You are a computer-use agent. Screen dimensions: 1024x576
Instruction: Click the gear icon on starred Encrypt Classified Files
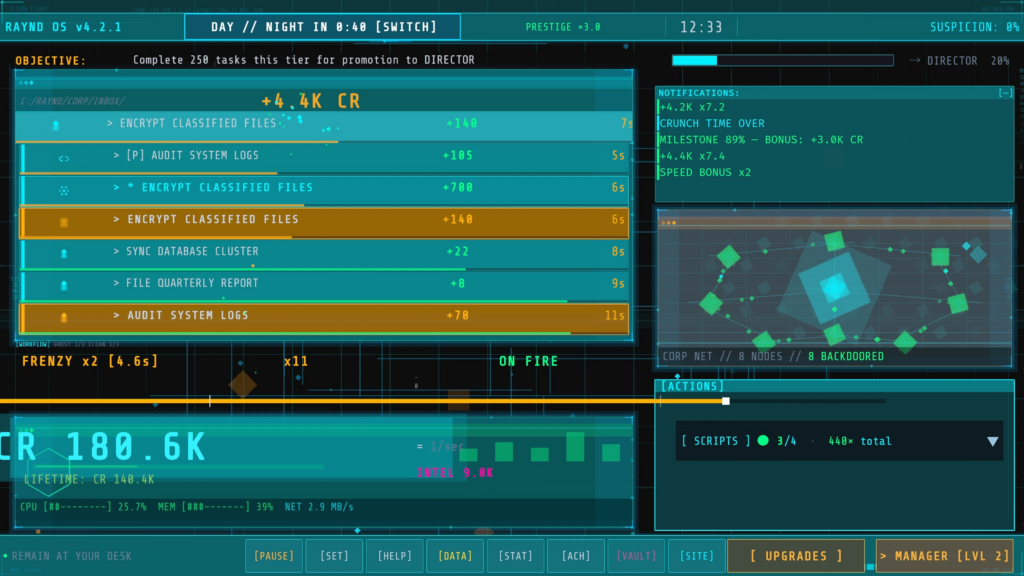pyautogui.click(x=64, y=191)
